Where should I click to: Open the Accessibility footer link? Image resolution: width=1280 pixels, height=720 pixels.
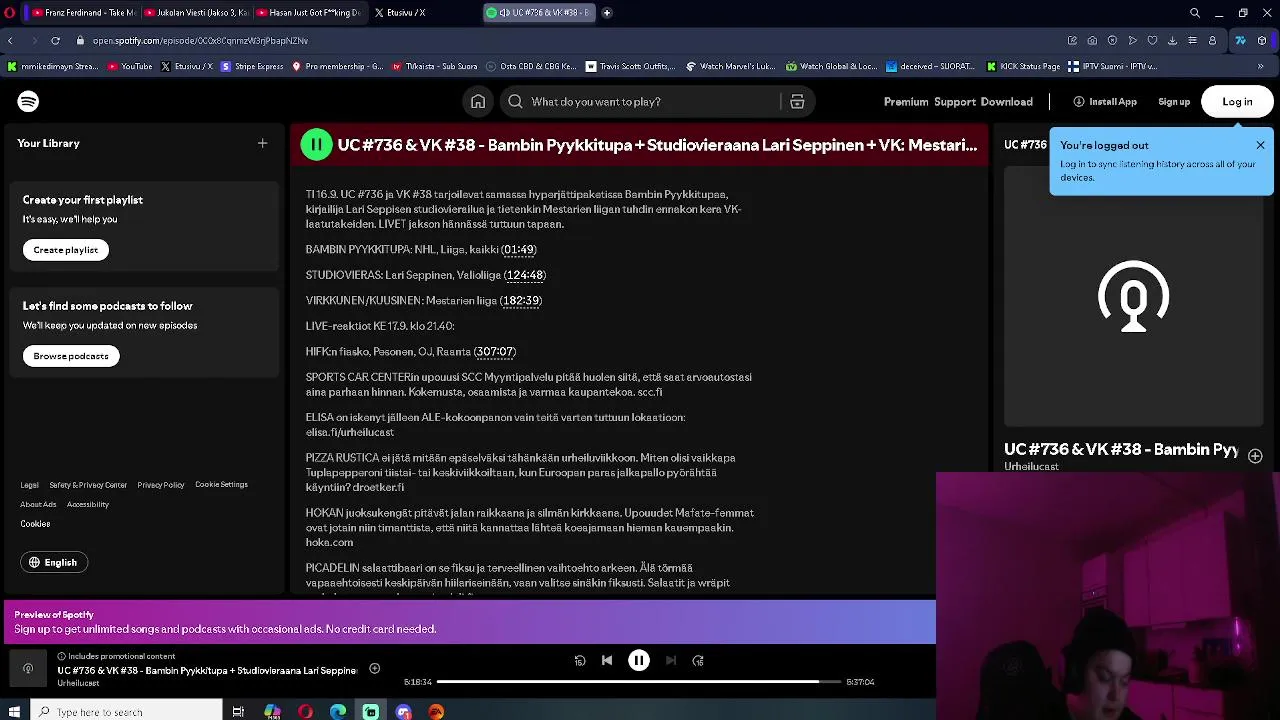pos(88,504)
